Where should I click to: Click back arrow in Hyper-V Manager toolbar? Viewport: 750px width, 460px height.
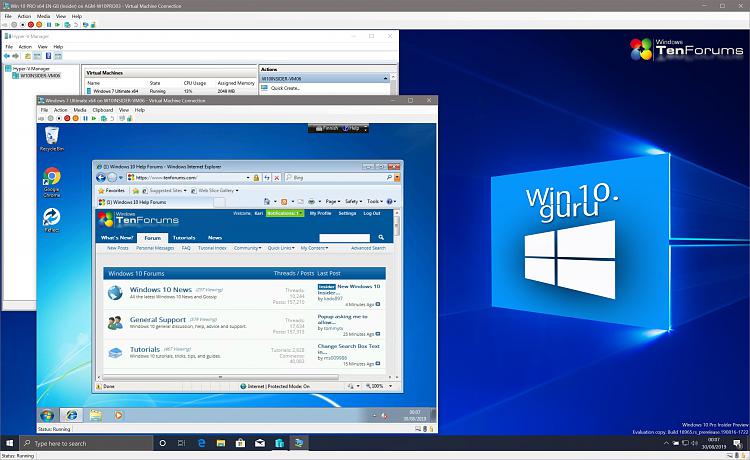tap(7, 56)
